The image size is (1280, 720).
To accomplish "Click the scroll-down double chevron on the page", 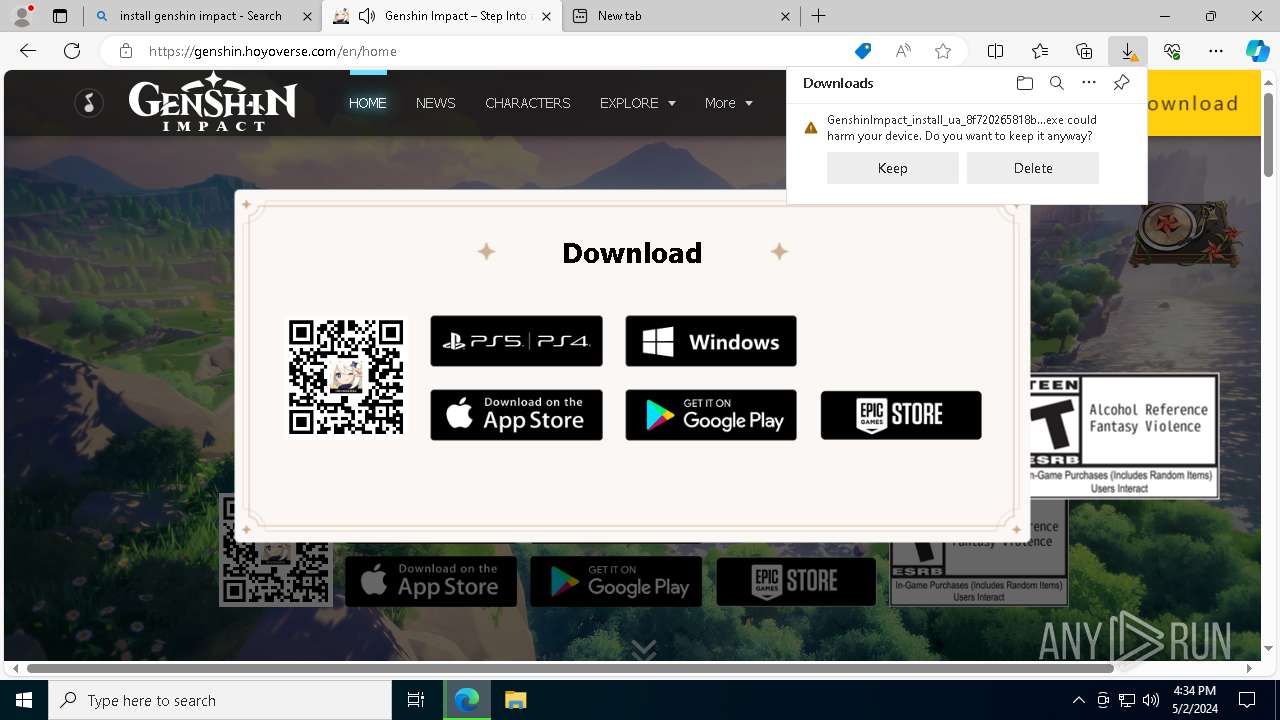I will tap(644, 650).
